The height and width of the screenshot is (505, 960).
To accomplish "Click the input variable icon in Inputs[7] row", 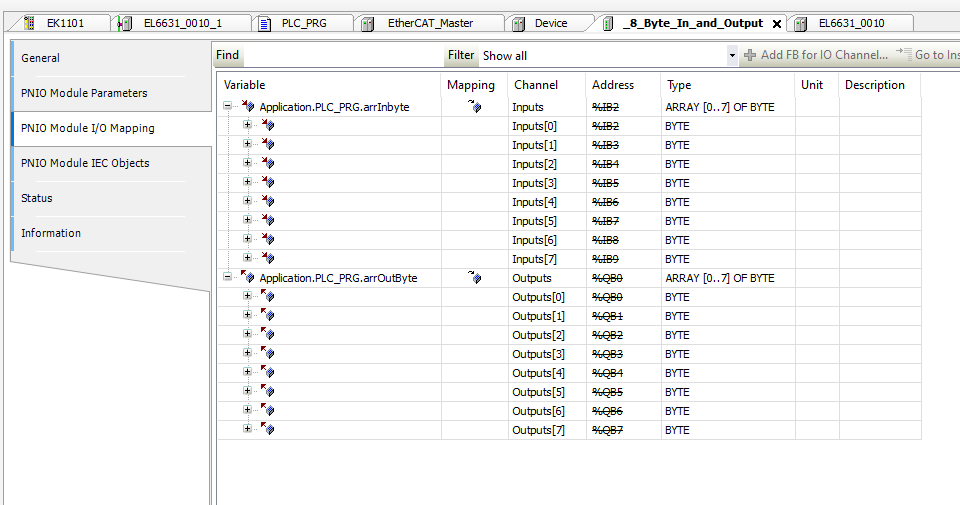I will click(x=268, y=259).
